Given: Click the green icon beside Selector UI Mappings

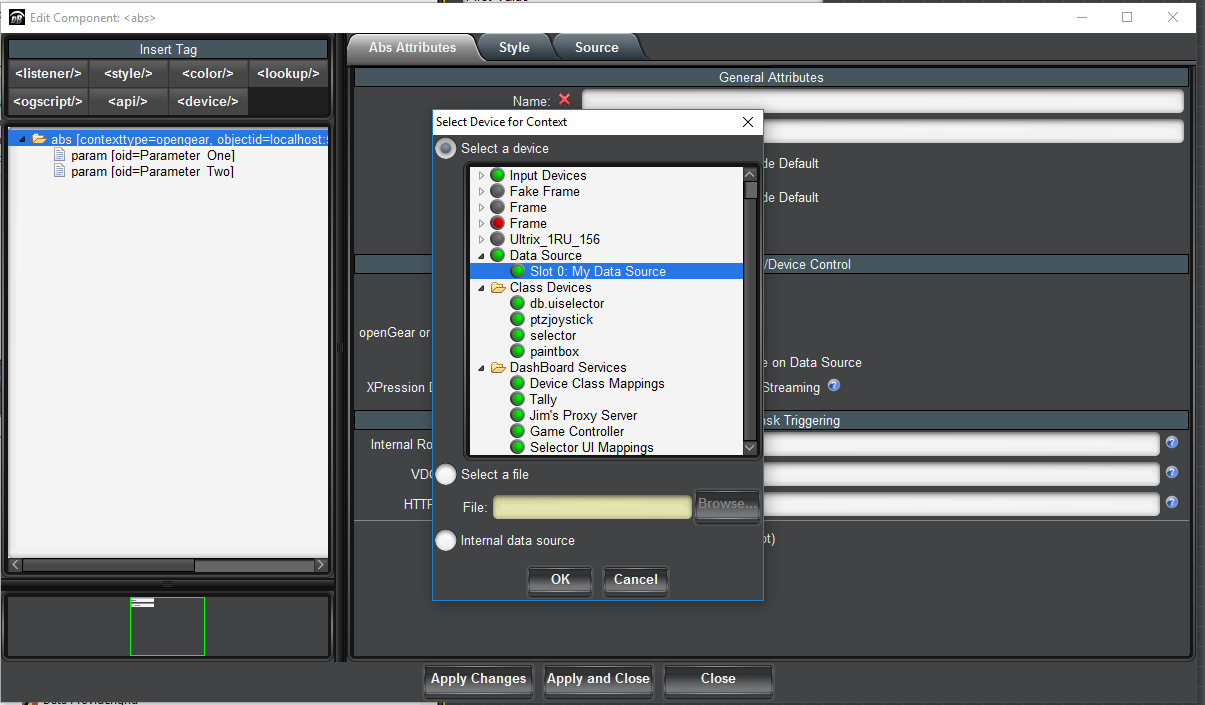Looking at the screenshot, I should [517, 447].
